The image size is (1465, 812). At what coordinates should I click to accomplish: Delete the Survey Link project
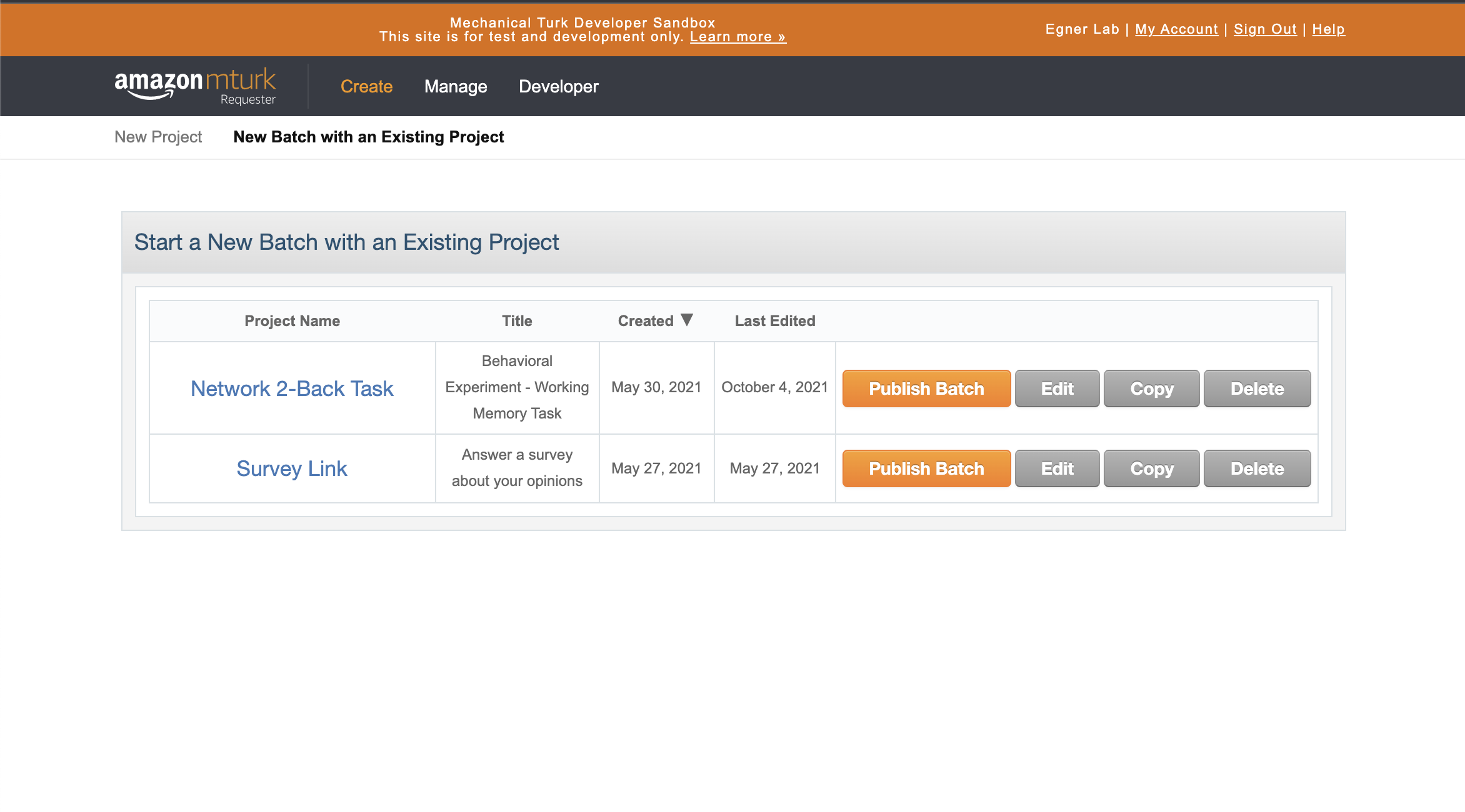click(1257, 468)
